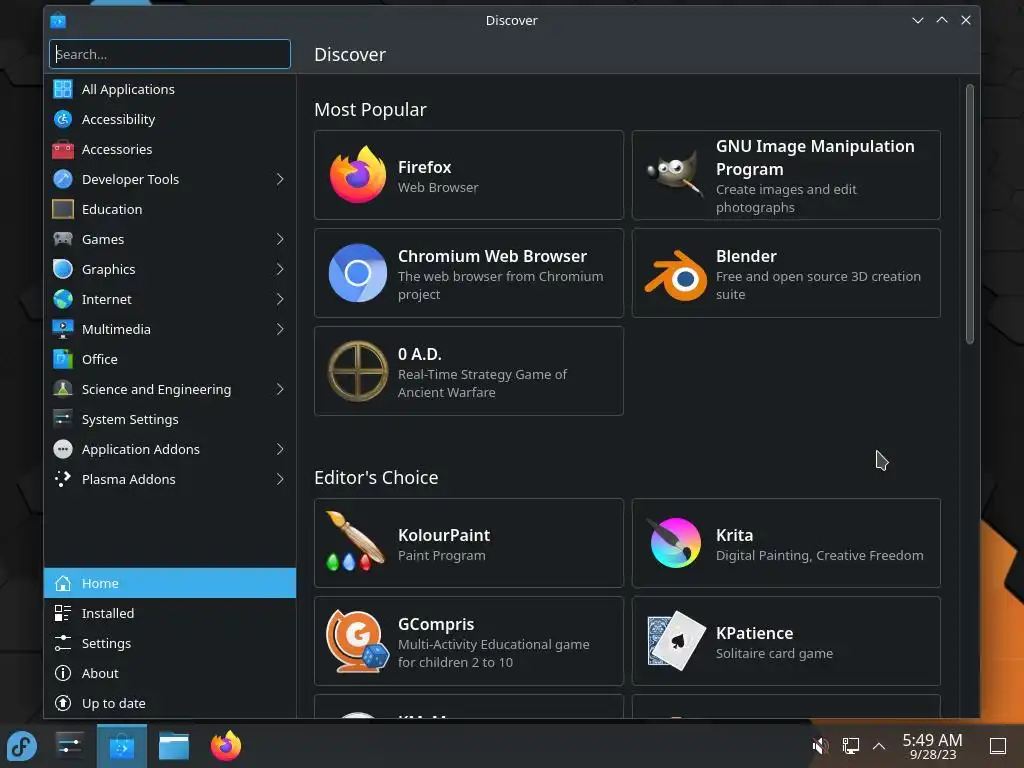Click the Discover app icon in title bar
This screenshot has height=768, width=1024.
point(58,20)
